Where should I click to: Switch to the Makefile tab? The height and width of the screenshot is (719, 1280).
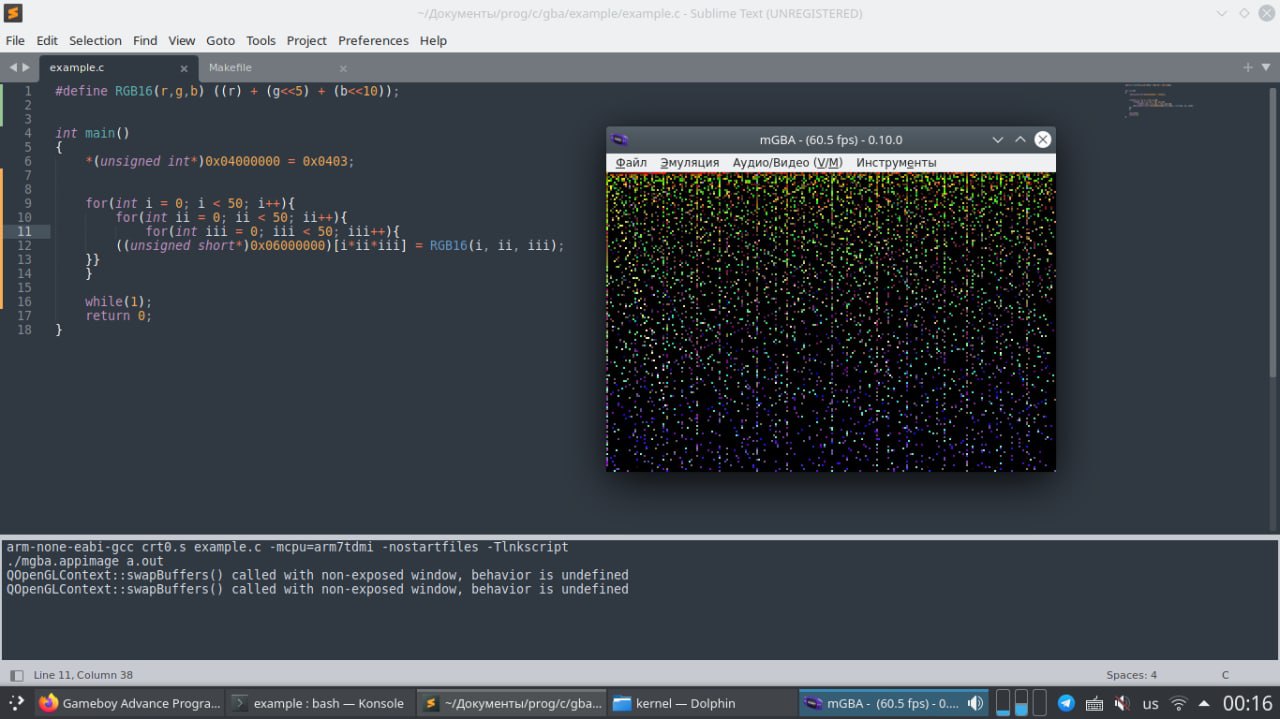coord(230,68)
